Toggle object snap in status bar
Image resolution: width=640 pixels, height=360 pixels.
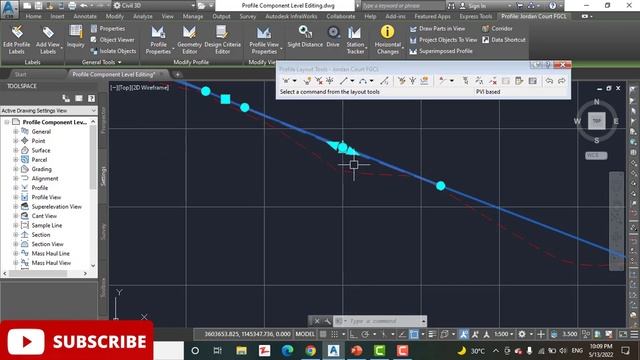click(x=414, y=334)
